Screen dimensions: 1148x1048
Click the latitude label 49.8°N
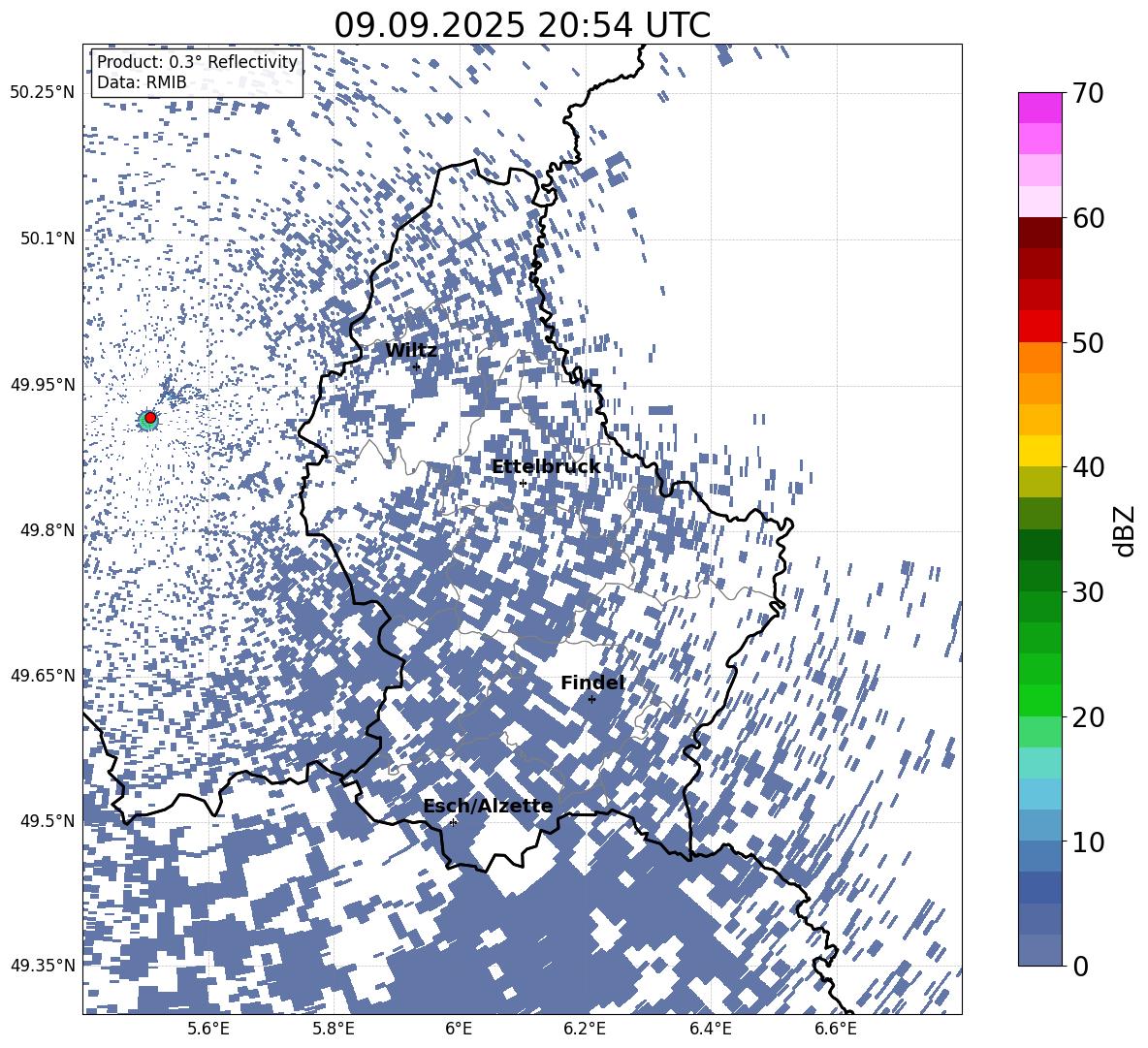[47, 530]
